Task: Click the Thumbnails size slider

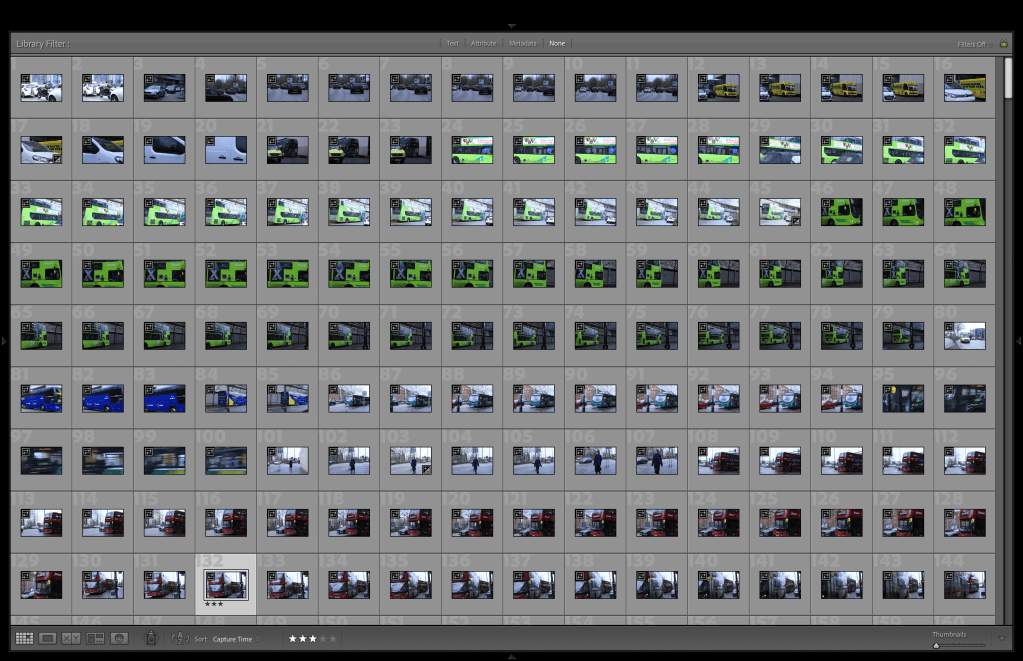Action: click(x=959, y=645)
